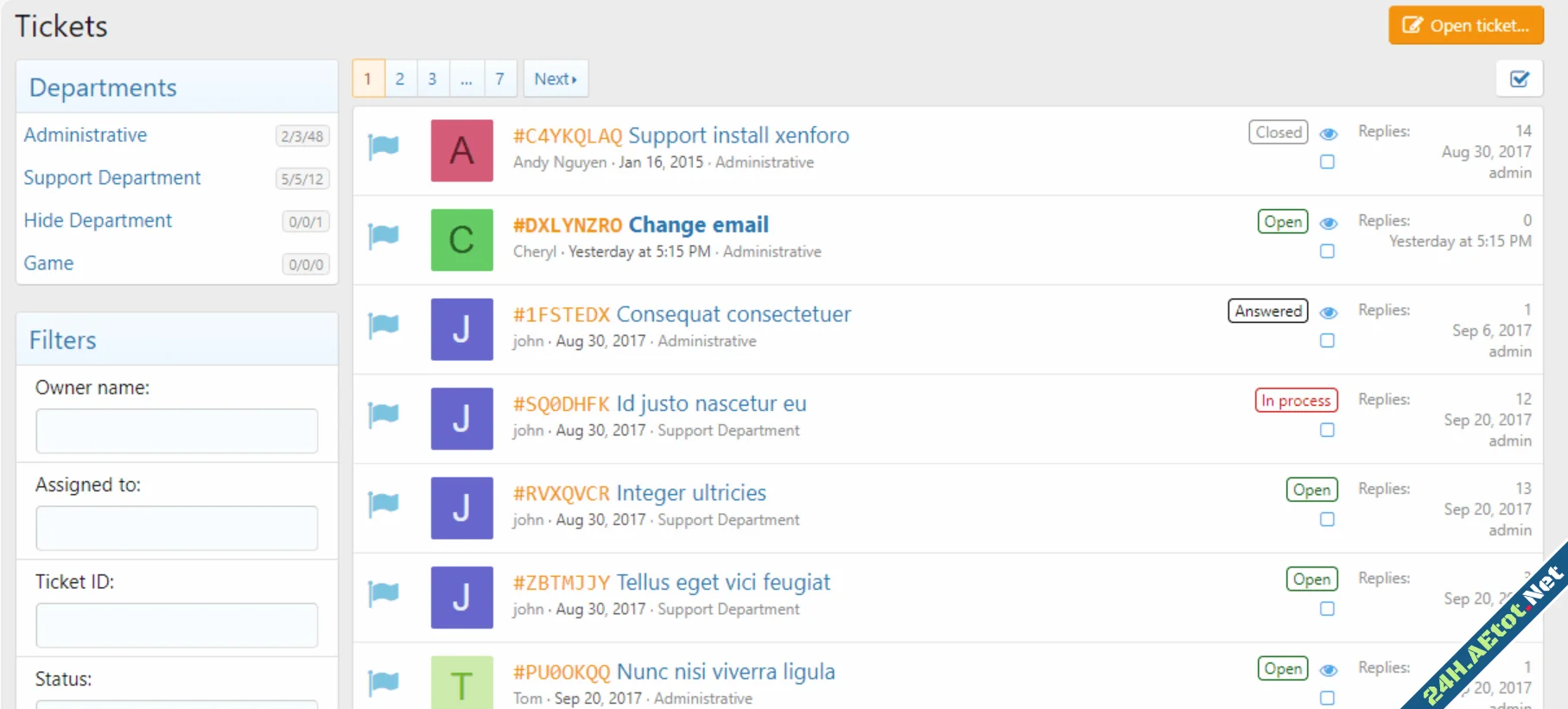This screenshot has width=1568, height=709.
Task: Focus the Owner name input field
Action: coord(176,431)
